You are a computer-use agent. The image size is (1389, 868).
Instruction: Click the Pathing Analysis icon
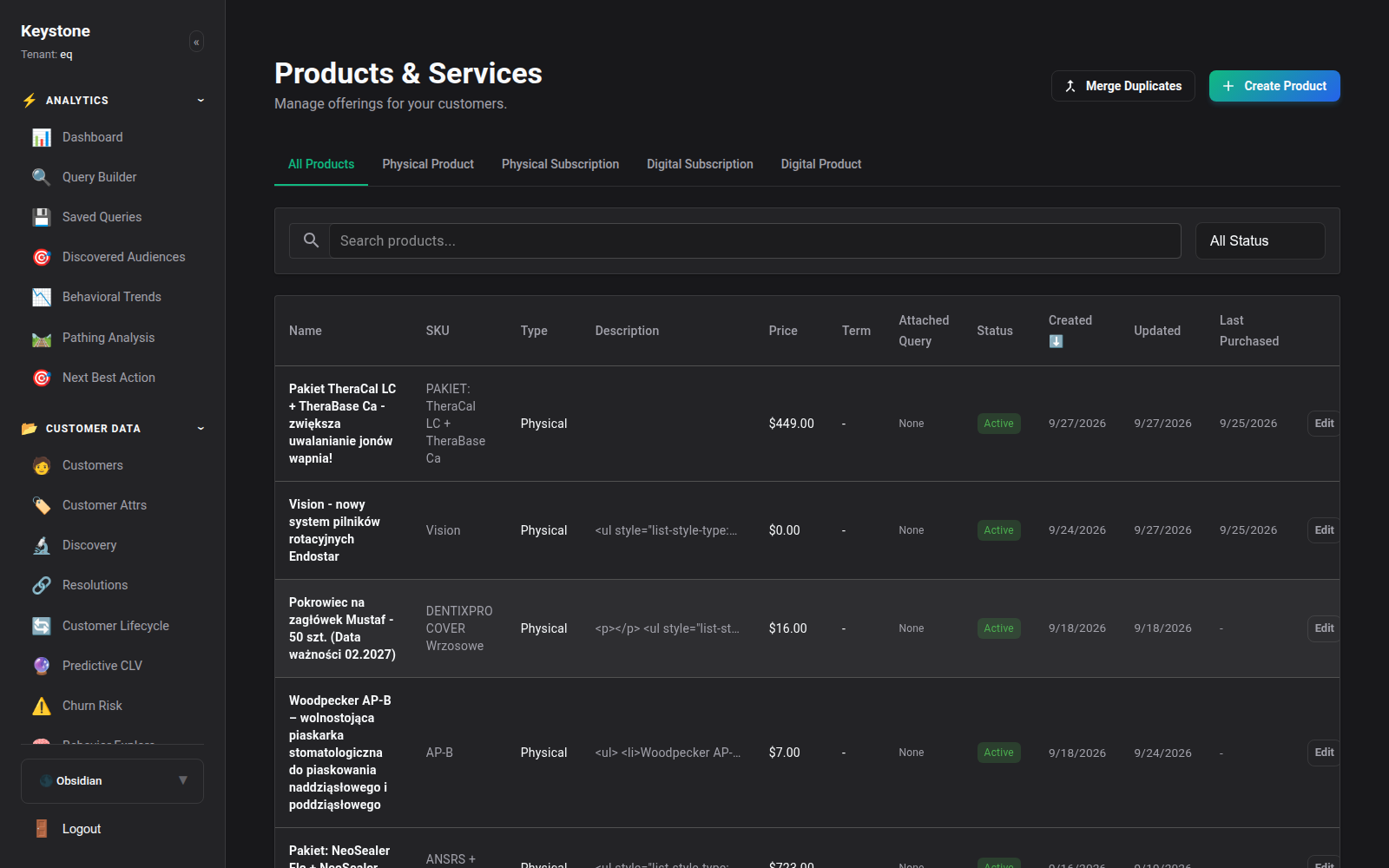(42, 338)
